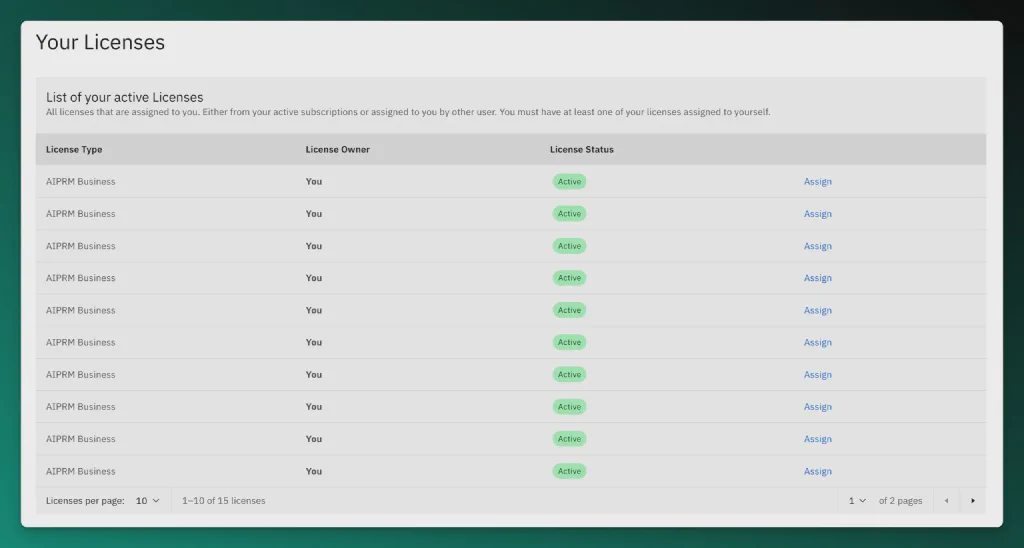Screen dimensions: 1024x548
Task: Click the Active badge in last row
Action: coord(569,471)
